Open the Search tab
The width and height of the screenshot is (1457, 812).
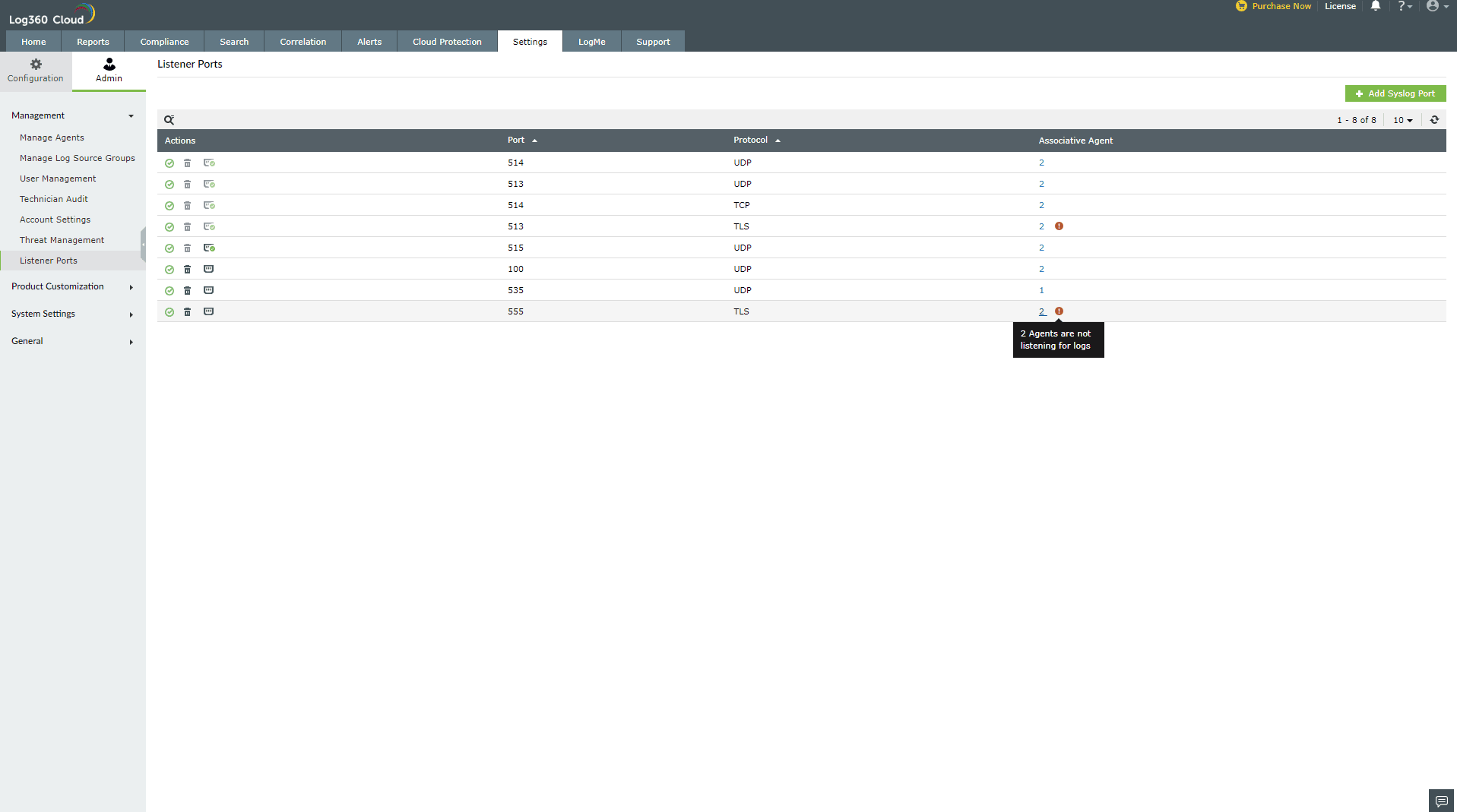(x=234, y=42)
